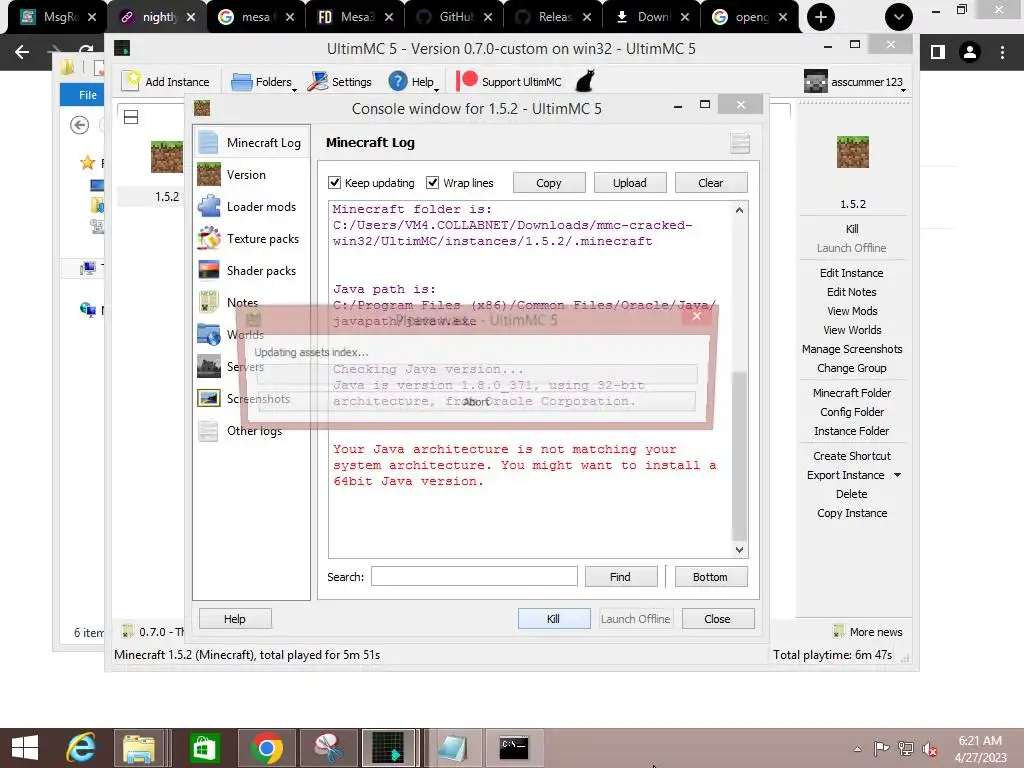This screenshot has width=1024, height=768.
Task: Toggle Keep updating checkbox
Action: point(334,183)
